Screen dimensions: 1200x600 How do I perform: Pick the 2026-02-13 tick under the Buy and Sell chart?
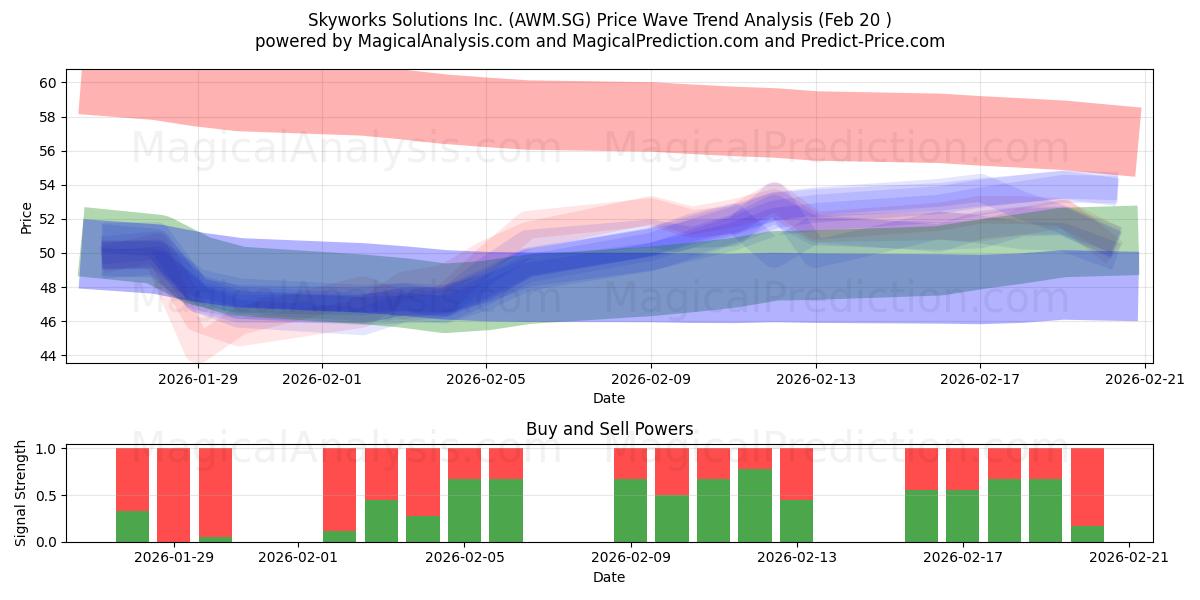coord(797,559)
